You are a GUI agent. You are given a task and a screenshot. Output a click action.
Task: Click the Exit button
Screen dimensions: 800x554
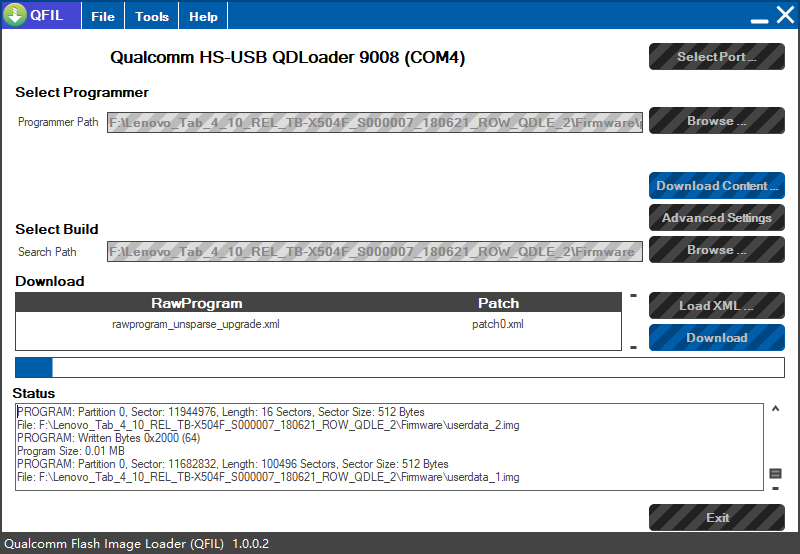coord(716,518)
